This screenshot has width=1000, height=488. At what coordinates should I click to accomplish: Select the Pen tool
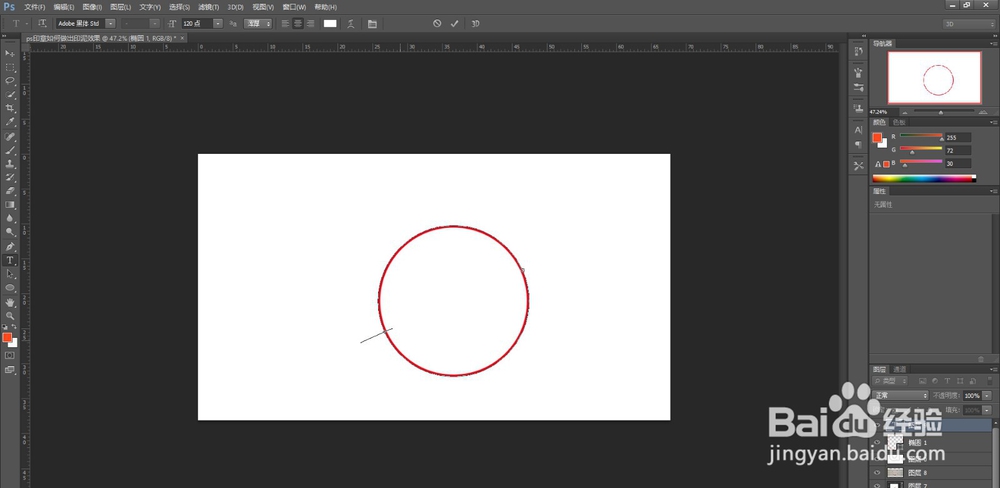10,247
